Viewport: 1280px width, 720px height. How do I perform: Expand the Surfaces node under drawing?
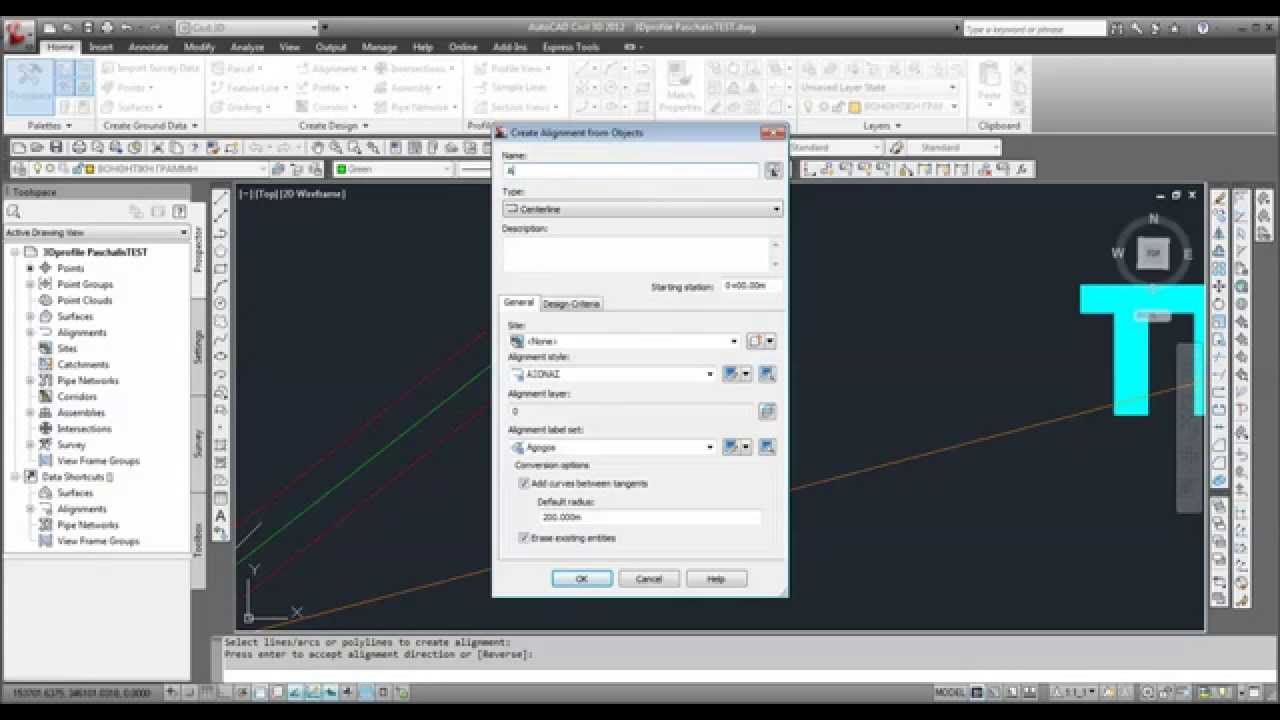(30, 316)
